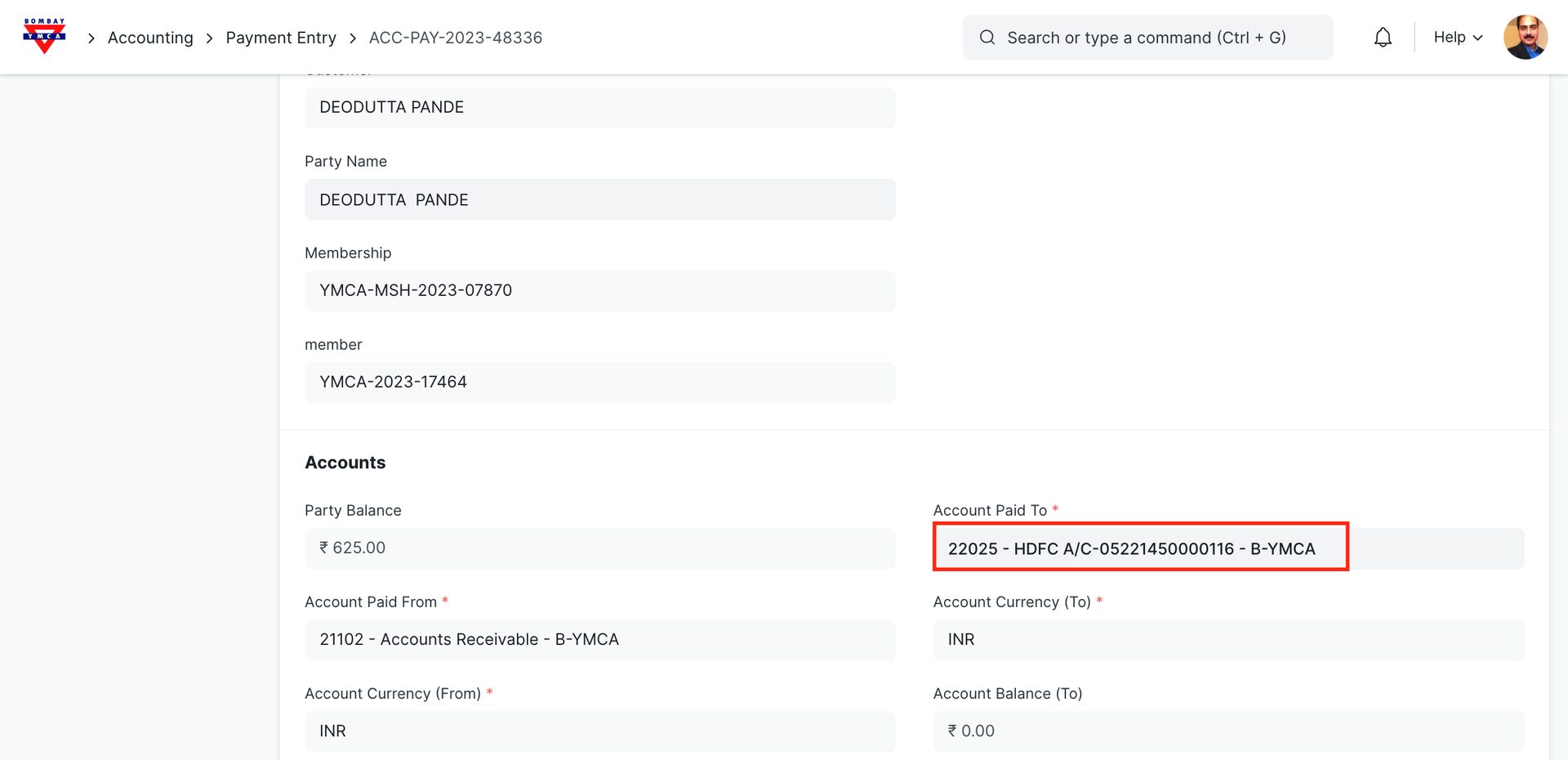The image size is (1568, 760).
Task: Go to the Accounting breadcrumb
Action: 150,38
